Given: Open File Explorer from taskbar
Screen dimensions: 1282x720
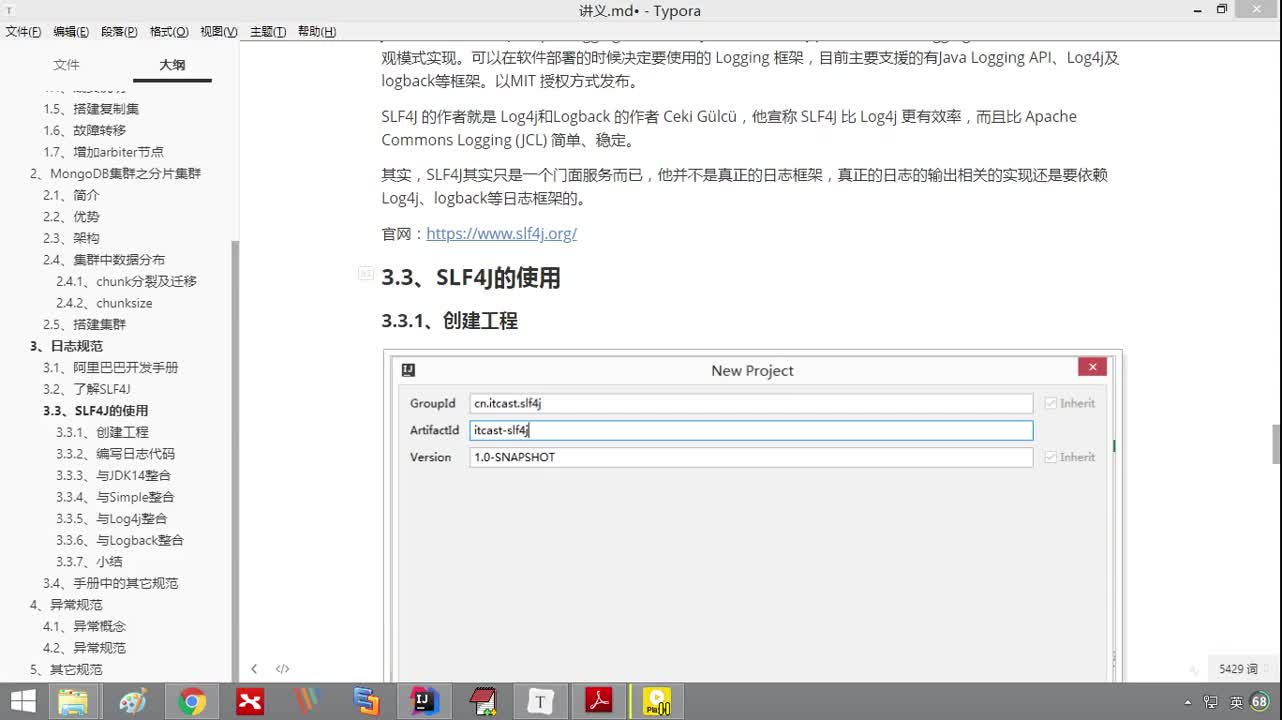Looking at the screenshot, I should (x=73, y=701).
